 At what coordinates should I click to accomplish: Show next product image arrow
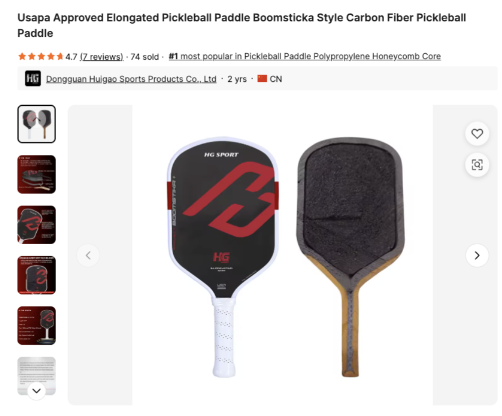tap(477, 255)
